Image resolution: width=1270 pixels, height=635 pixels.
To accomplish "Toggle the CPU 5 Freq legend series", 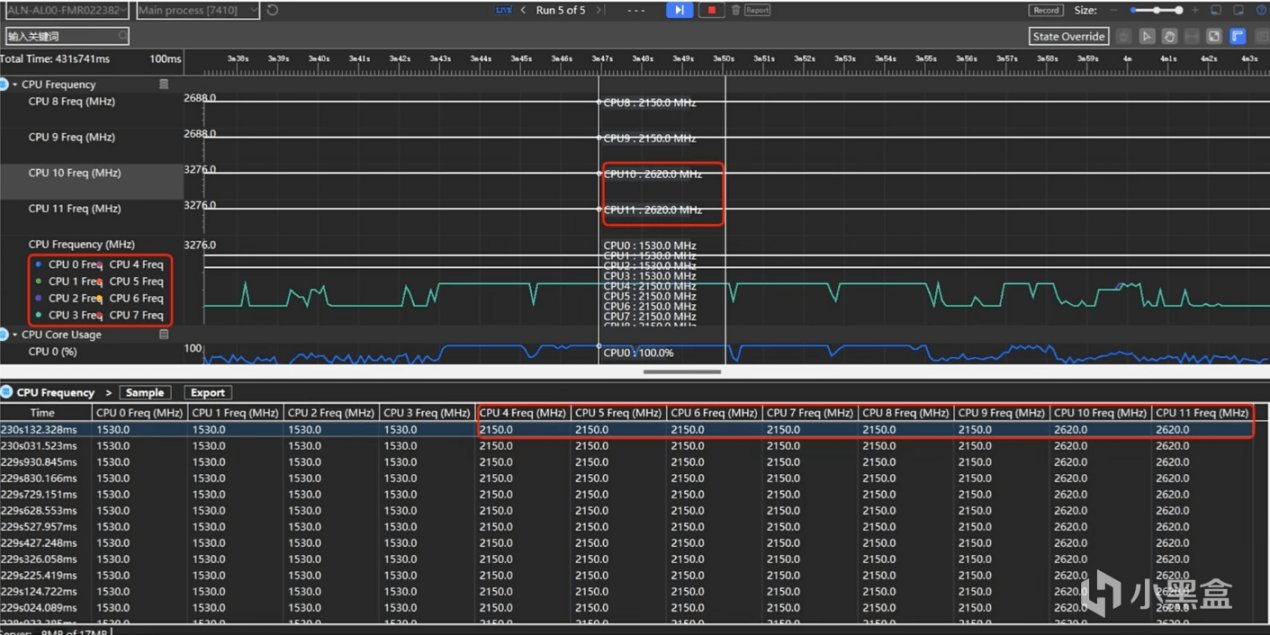I will tap(136, 282).
